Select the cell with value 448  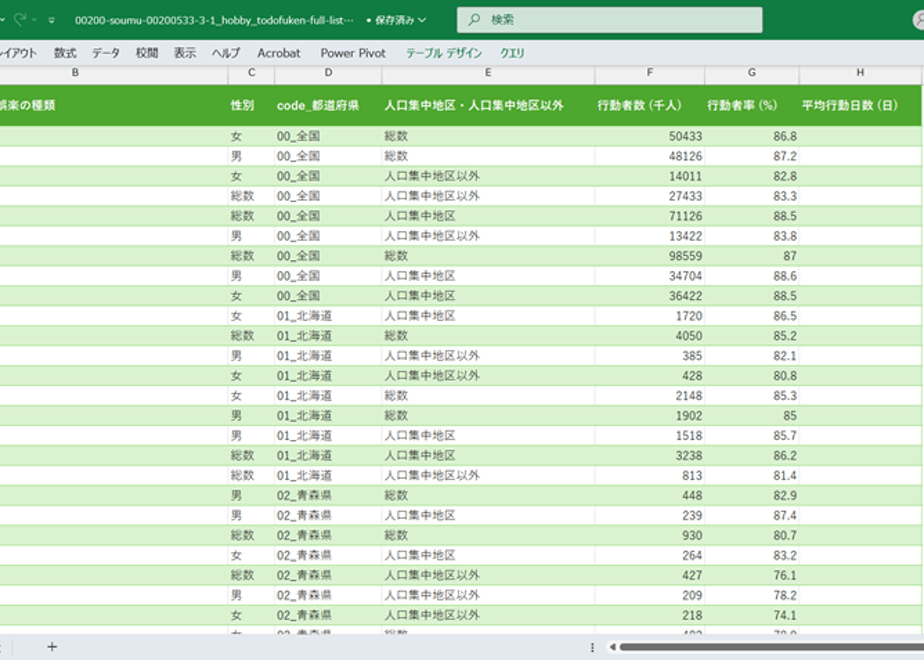coord(649,496)
